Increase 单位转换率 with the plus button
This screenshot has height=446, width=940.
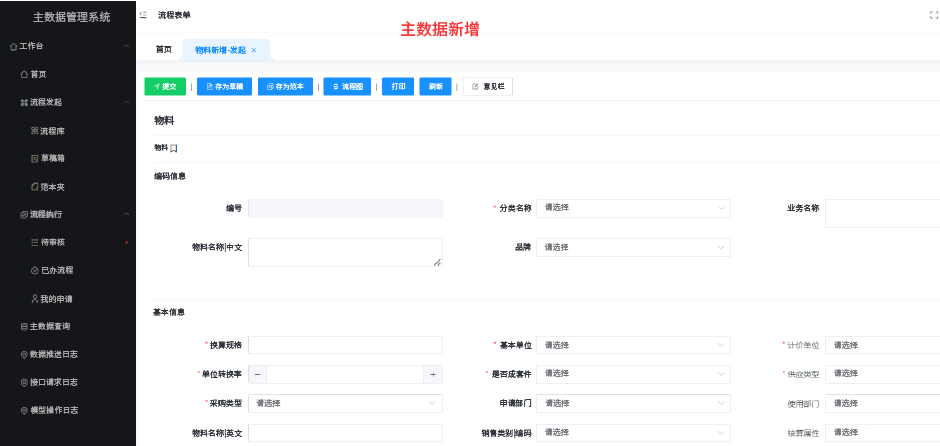tap(432, 374)
